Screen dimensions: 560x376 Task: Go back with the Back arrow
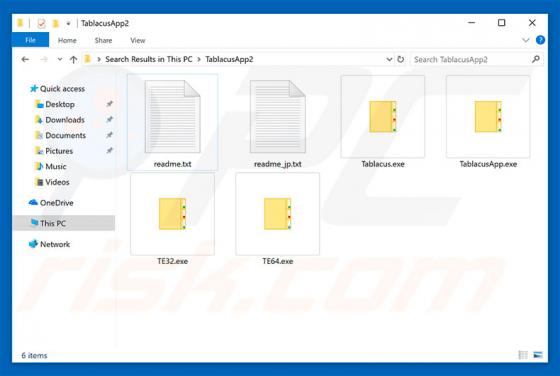pos(25,59)
